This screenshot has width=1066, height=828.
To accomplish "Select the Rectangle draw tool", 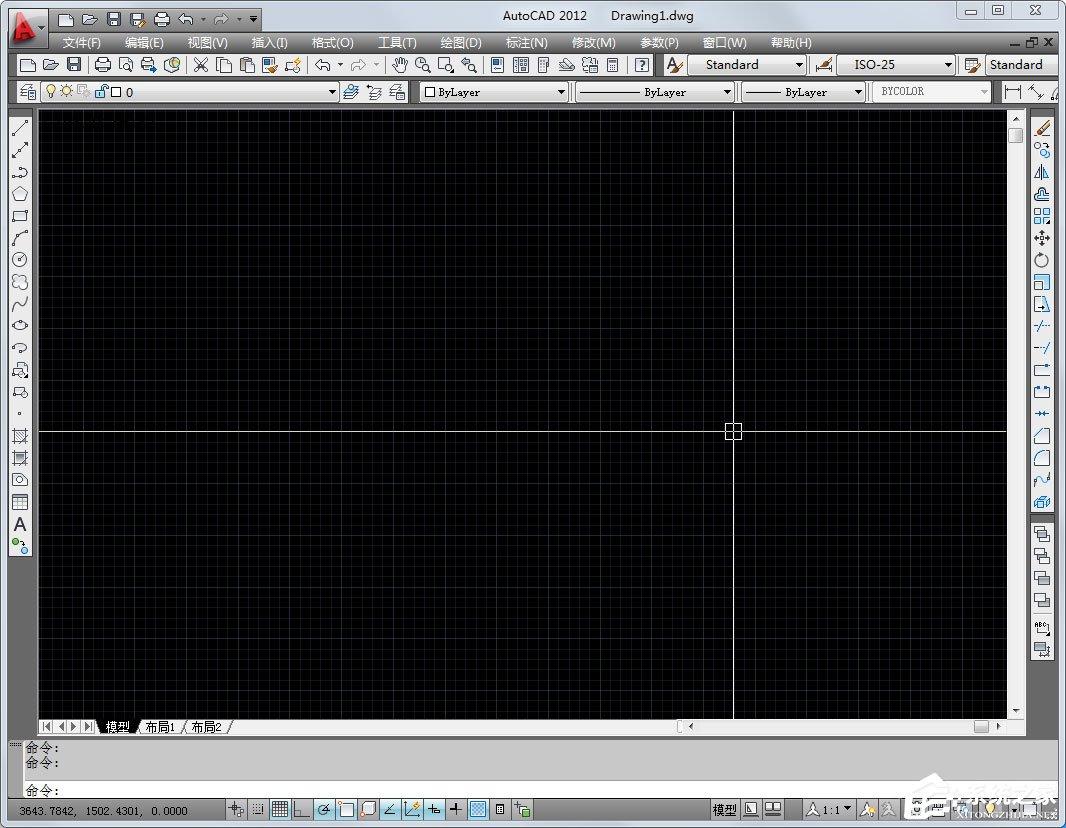I will pyautogui.click(x=20, y=216).
